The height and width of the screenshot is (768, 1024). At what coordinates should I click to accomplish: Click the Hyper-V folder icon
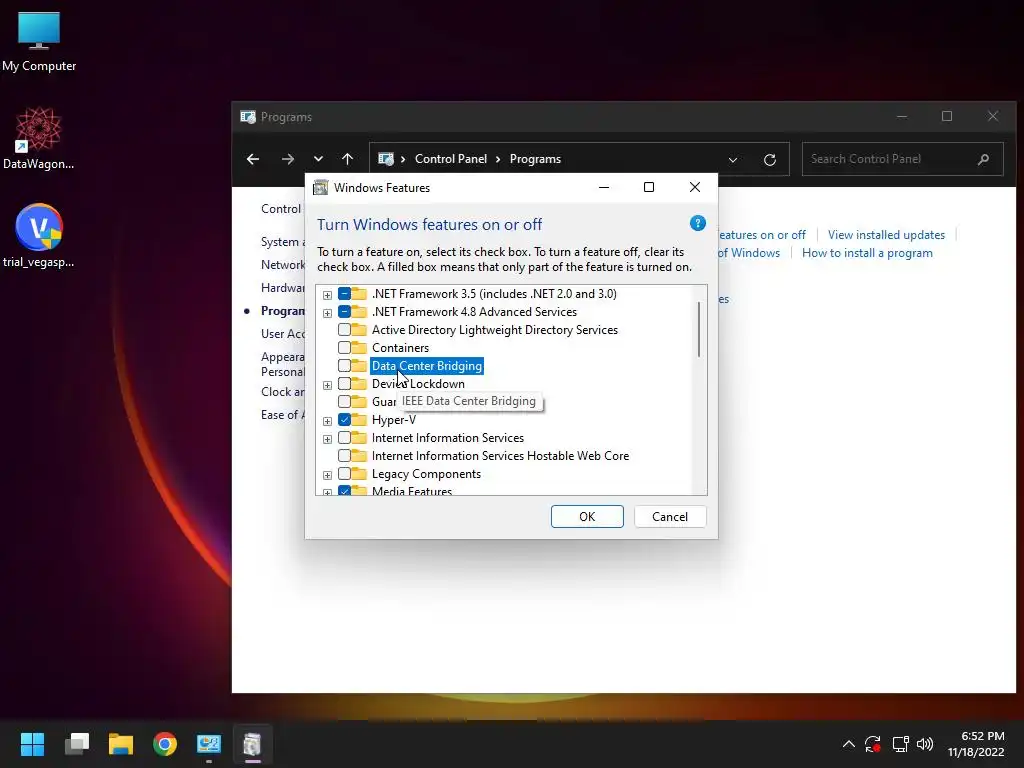pos(359,419)
